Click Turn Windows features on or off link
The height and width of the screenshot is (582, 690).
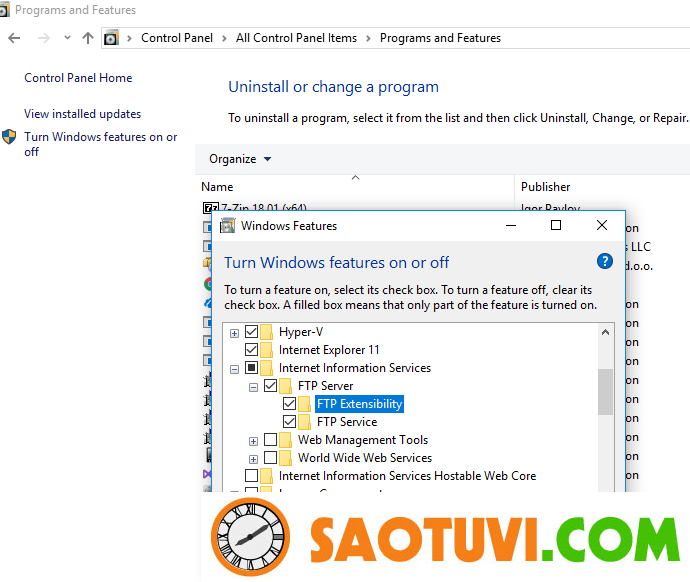pyautogui.click(x=100, y=144)
